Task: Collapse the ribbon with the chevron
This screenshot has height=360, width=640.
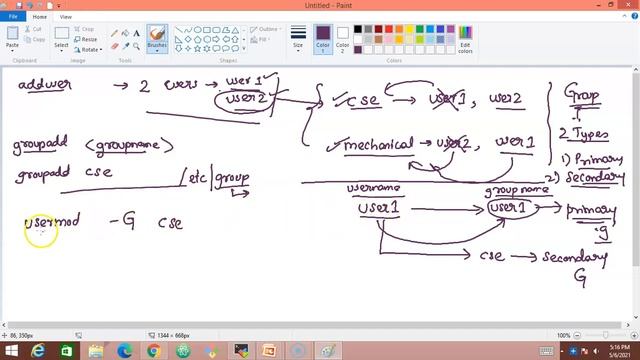Action: coord(624,16)
